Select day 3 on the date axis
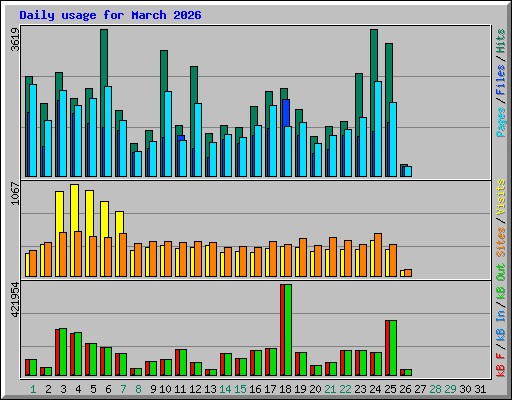512x400 pixels. tap(63, 389)
